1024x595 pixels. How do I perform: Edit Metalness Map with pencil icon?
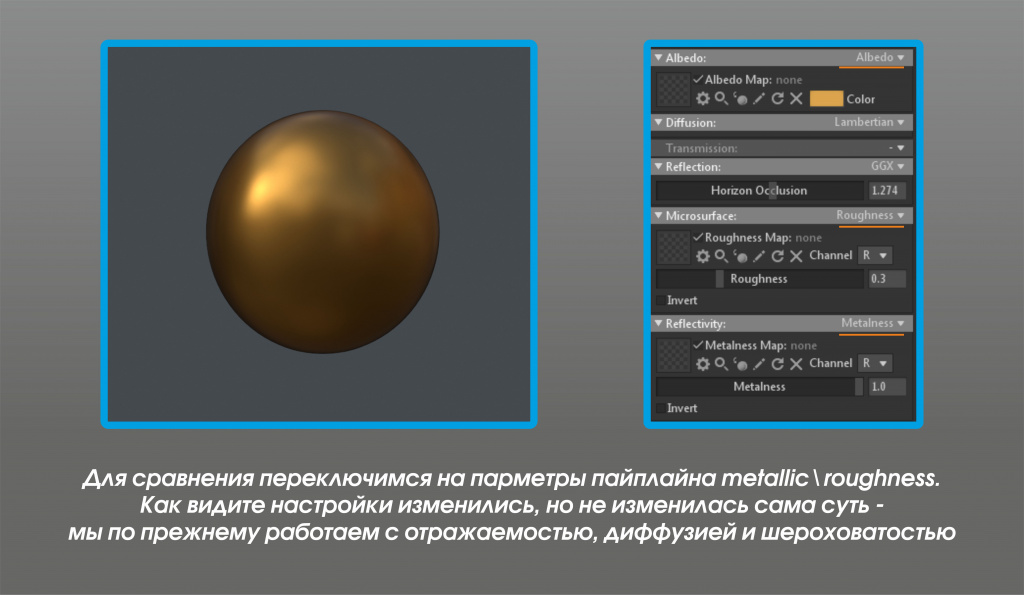click(x=759, y=364)
